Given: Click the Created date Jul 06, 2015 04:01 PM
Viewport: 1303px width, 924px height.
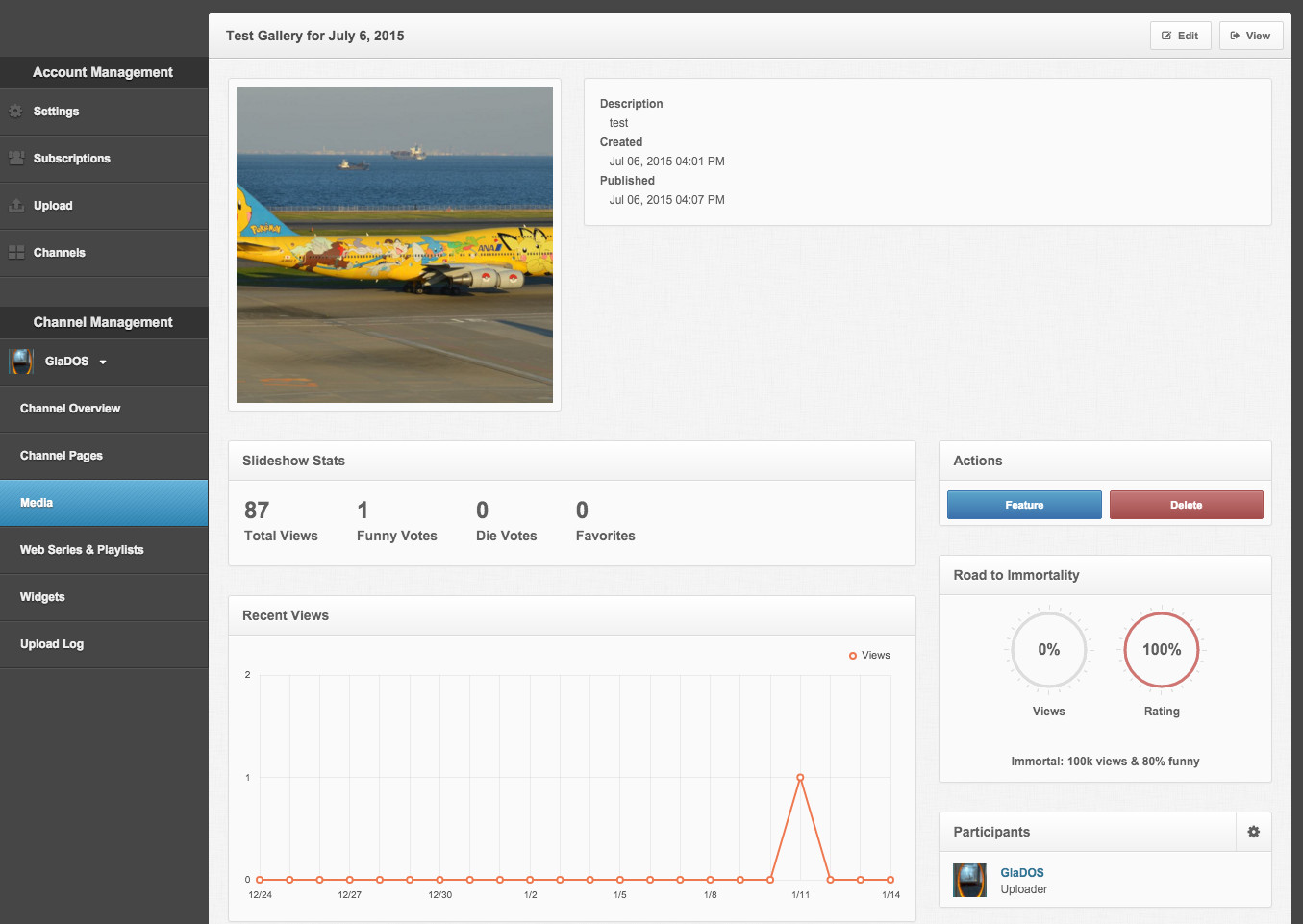Looking at the screenshot, I should pyautogui.click(x=667, y=162).
